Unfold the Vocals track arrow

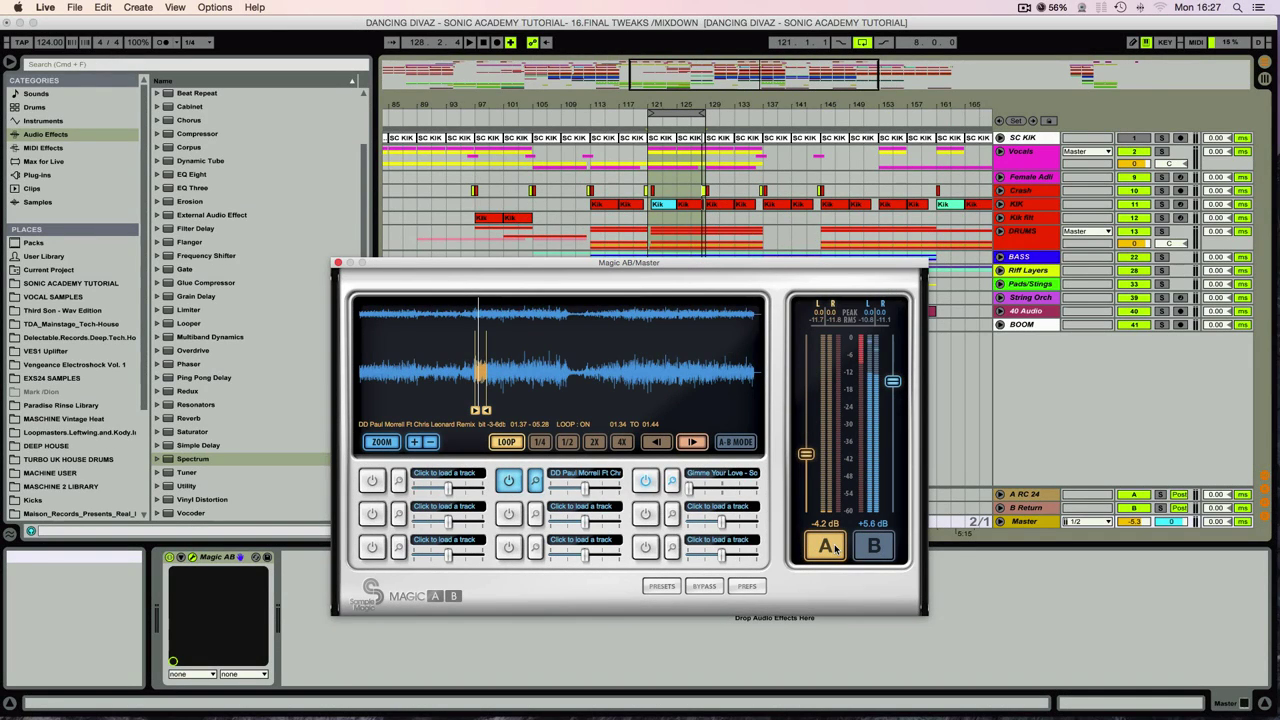pyautogui.click(x=1000, y=151)
